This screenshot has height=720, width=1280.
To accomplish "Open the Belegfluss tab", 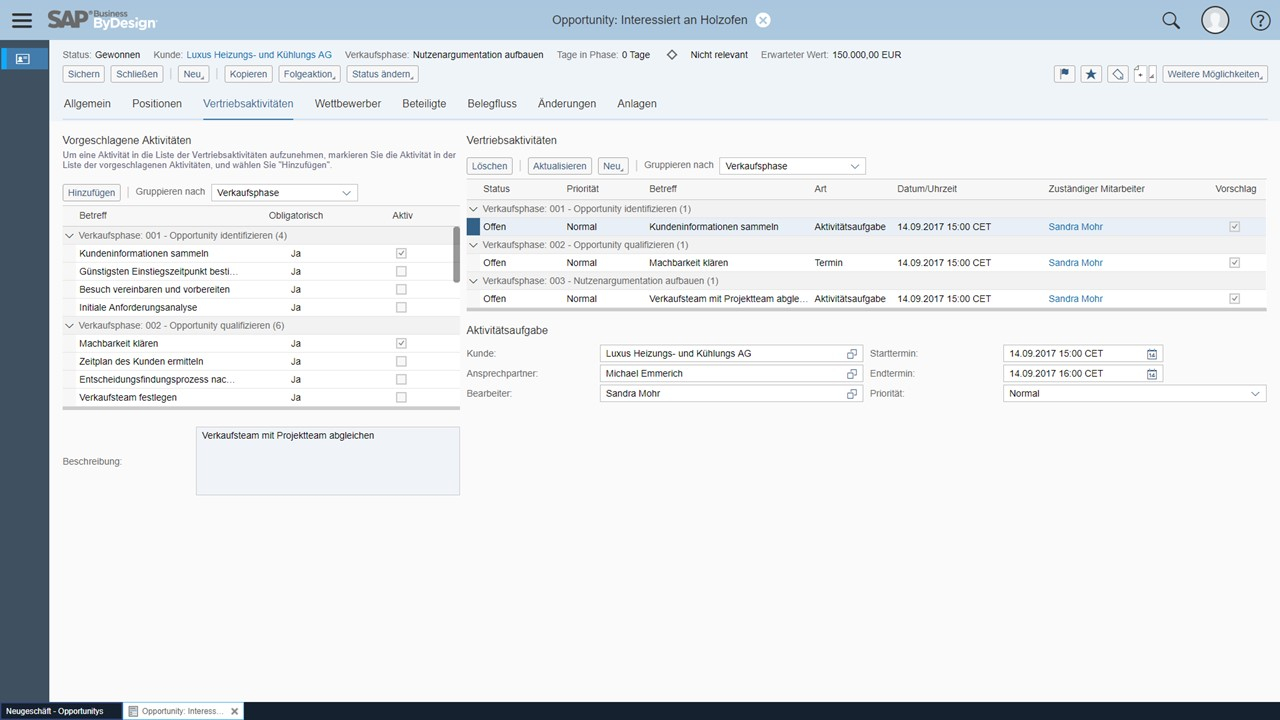I will click(x=491, y=104).
